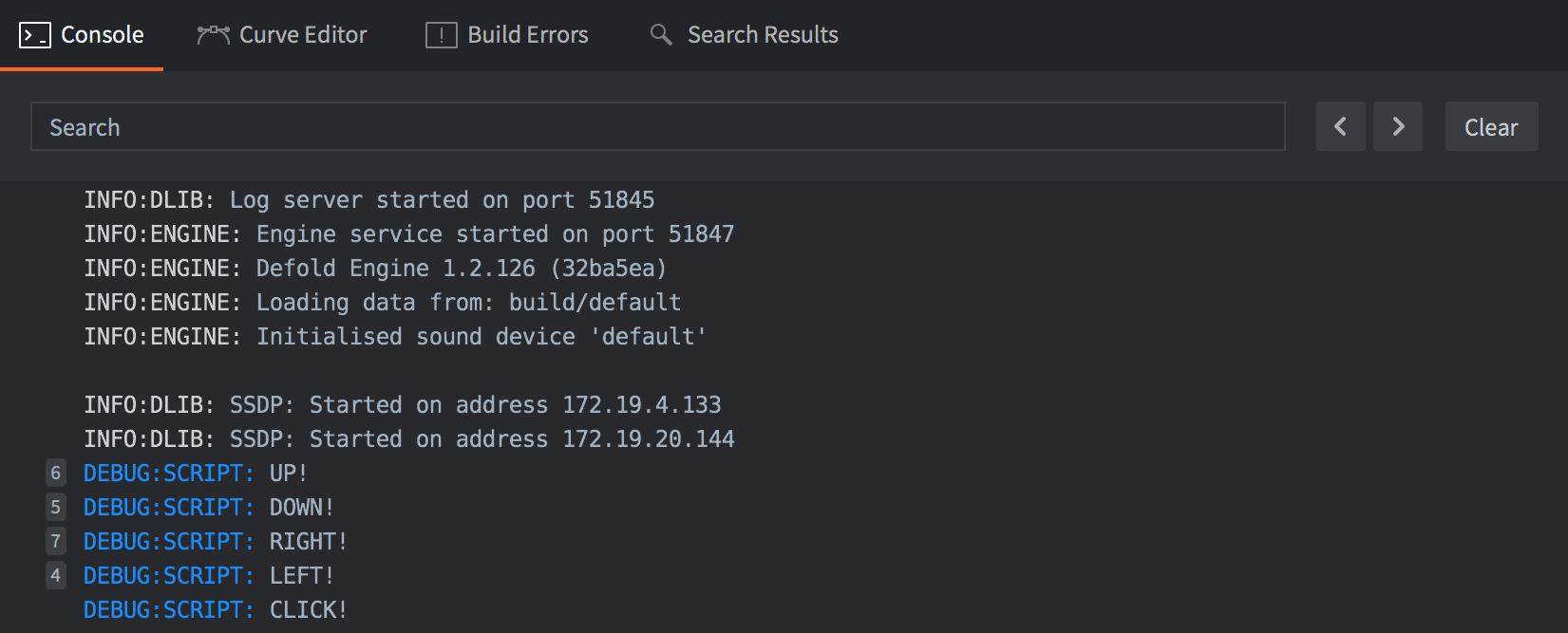Image resolution: width=1568 pixels, height=633 pixels.
Task: Click the repeat count badge 6
Action: pyautogui.click(x=56, y=473)
